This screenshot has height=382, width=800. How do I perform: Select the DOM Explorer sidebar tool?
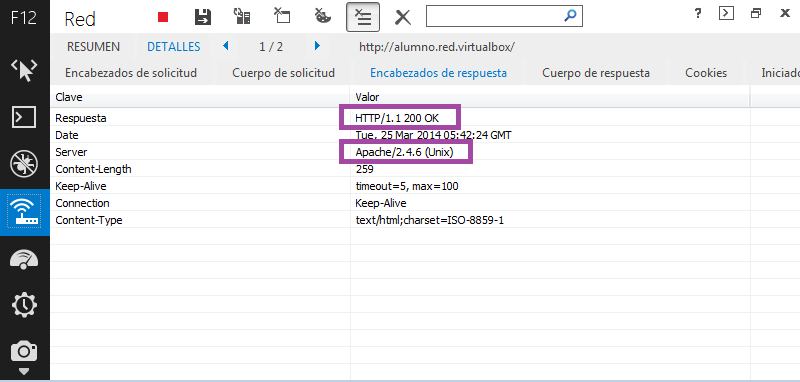[x=24, y=70]
